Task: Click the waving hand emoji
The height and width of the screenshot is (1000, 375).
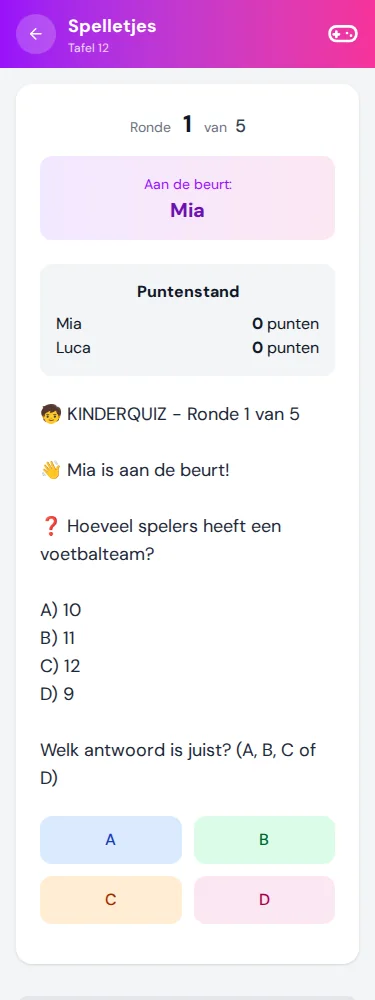Action: pyautogui.click(x=50, y=471)
